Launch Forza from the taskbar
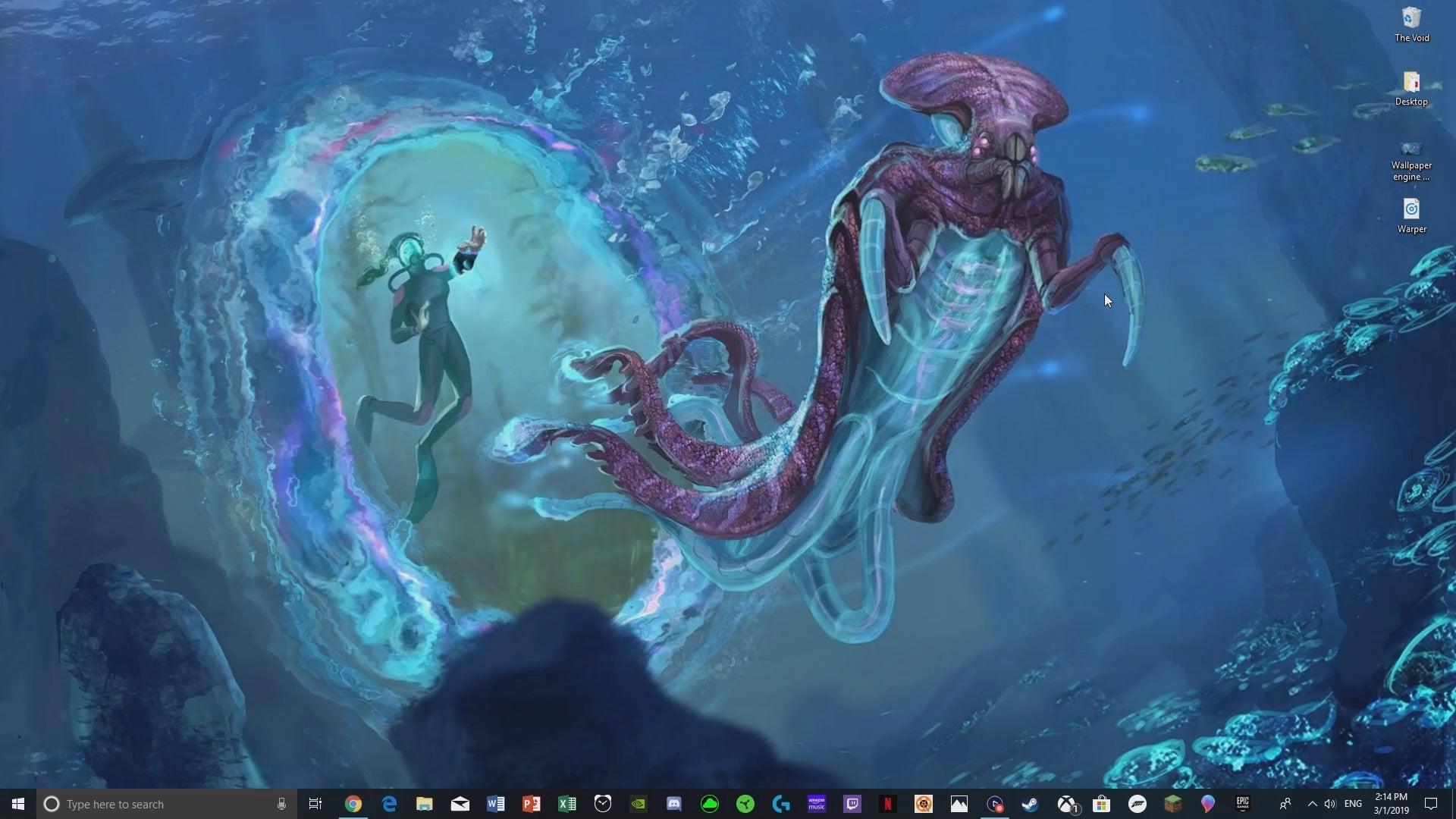 click(1137, 804)
